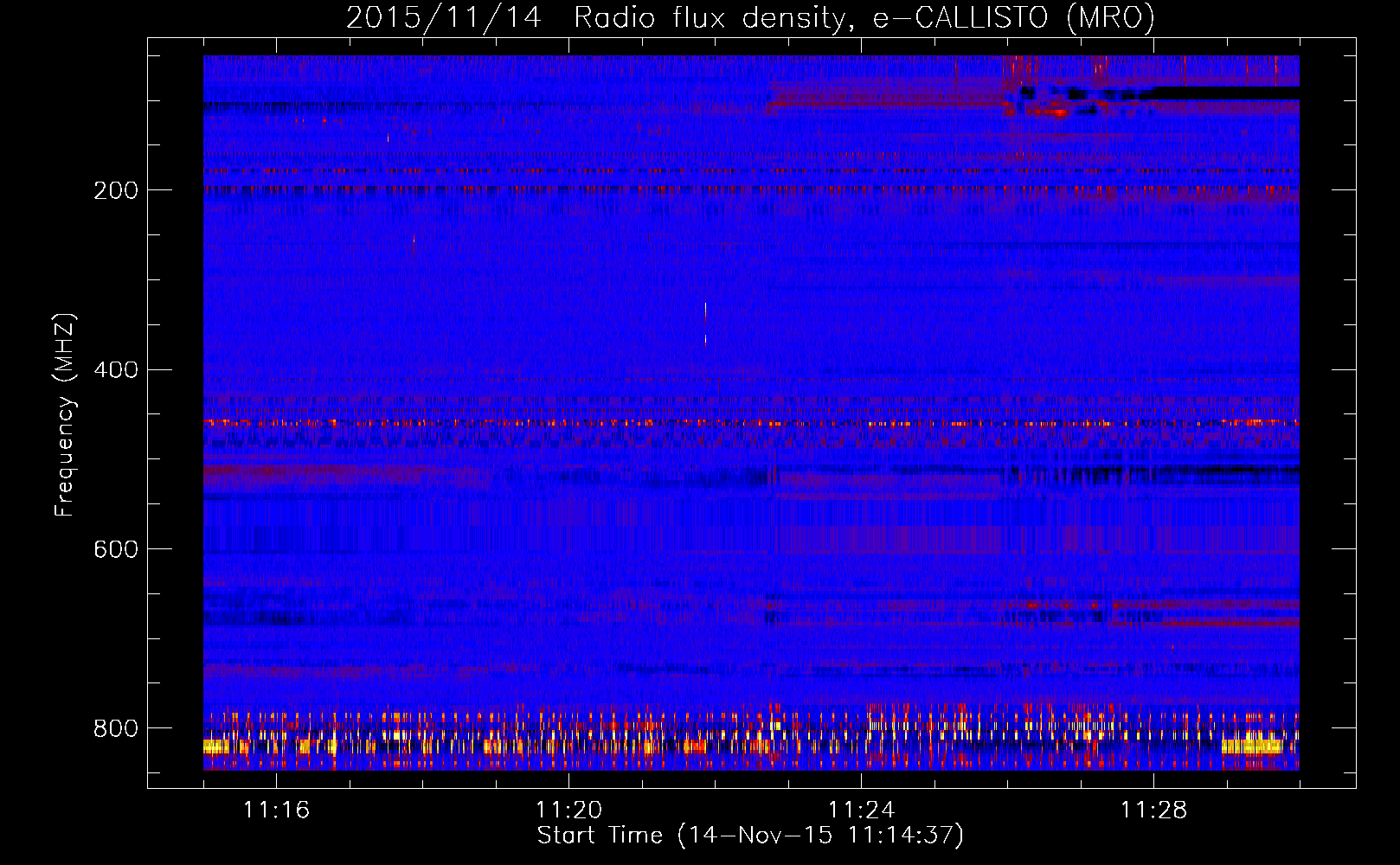Click the plot title '2015/11/14 Radio flux density'
This screenshot has height=865, width=1400.
pyautogui.click(x=596, y=17)
